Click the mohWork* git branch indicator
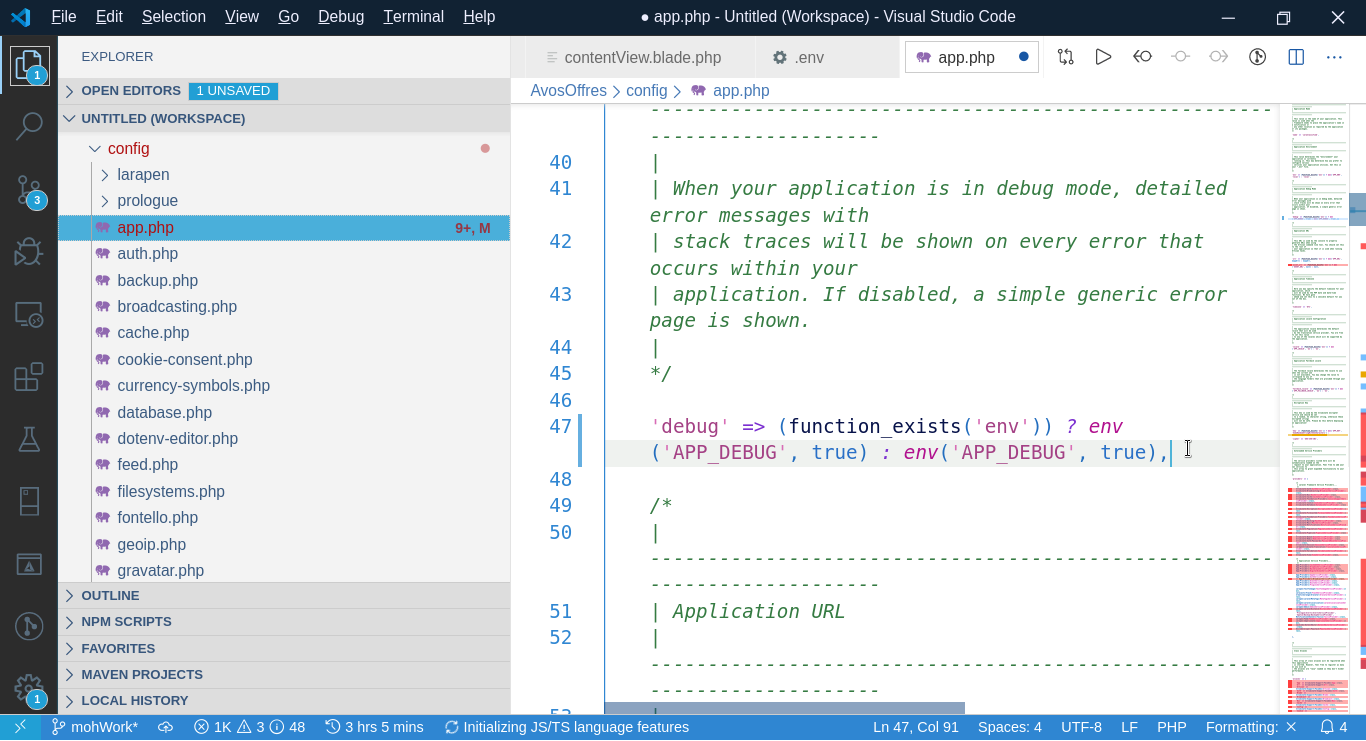 (x=95, y=727)
